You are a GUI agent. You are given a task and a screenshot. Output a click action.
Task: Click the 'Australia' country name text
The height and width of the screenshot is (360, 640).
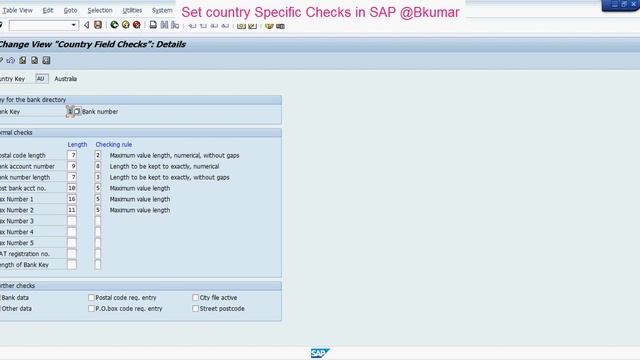(x=66, y=79)
